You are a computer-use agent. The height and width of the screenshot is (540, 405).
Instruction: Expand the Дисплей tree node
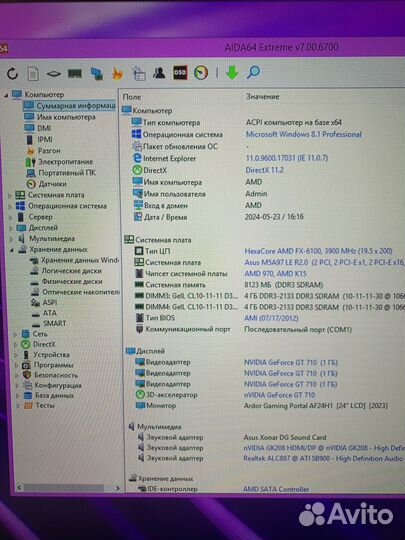11,228
